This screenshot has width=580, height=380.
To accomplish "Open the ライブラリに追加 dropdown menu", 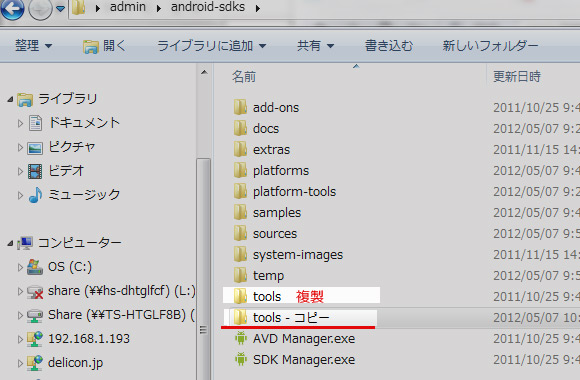I will click(x=212, y=46).
